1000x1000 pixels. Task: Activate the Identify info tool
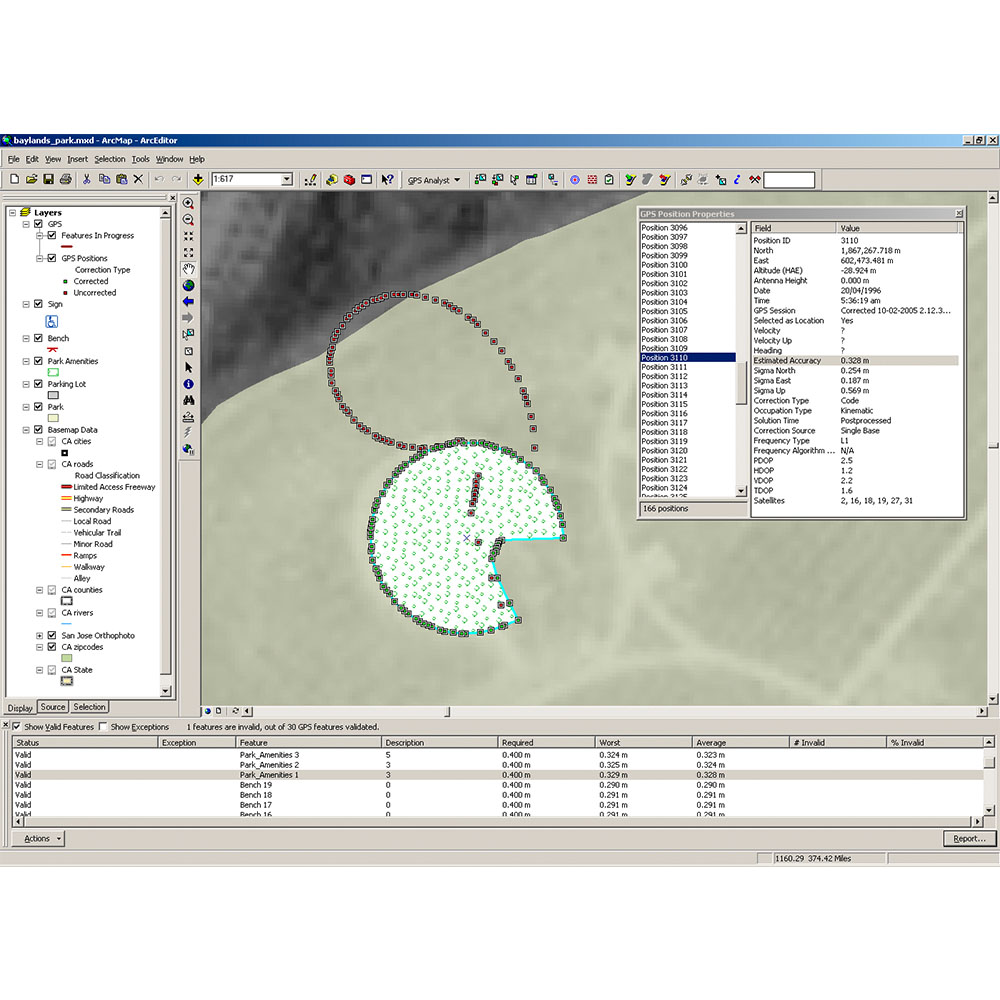click(x=188, y=384)
